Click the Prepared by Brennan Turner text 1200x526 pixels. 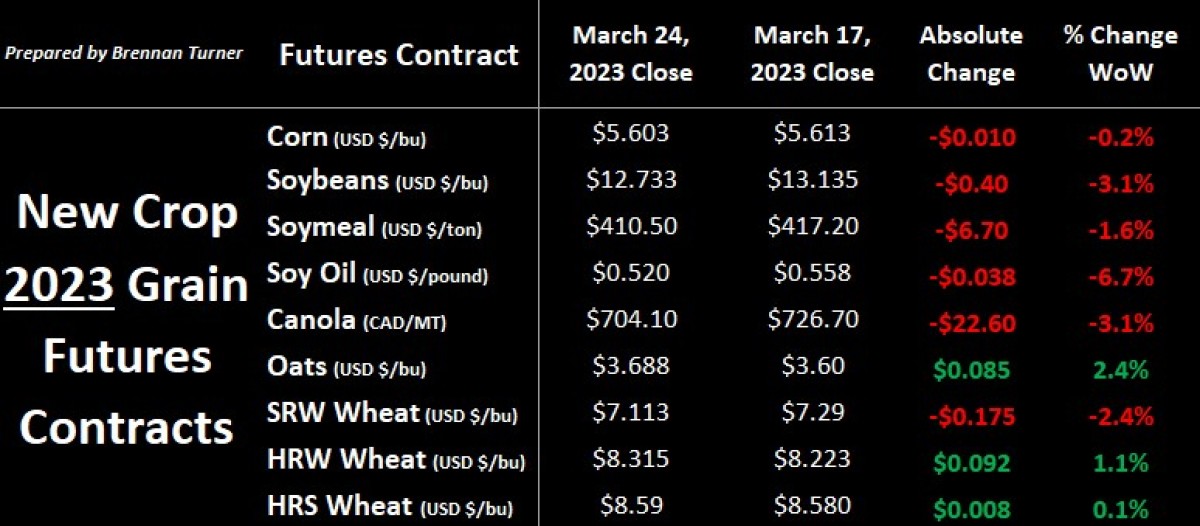pyautogui.click(x=124, y=53)
